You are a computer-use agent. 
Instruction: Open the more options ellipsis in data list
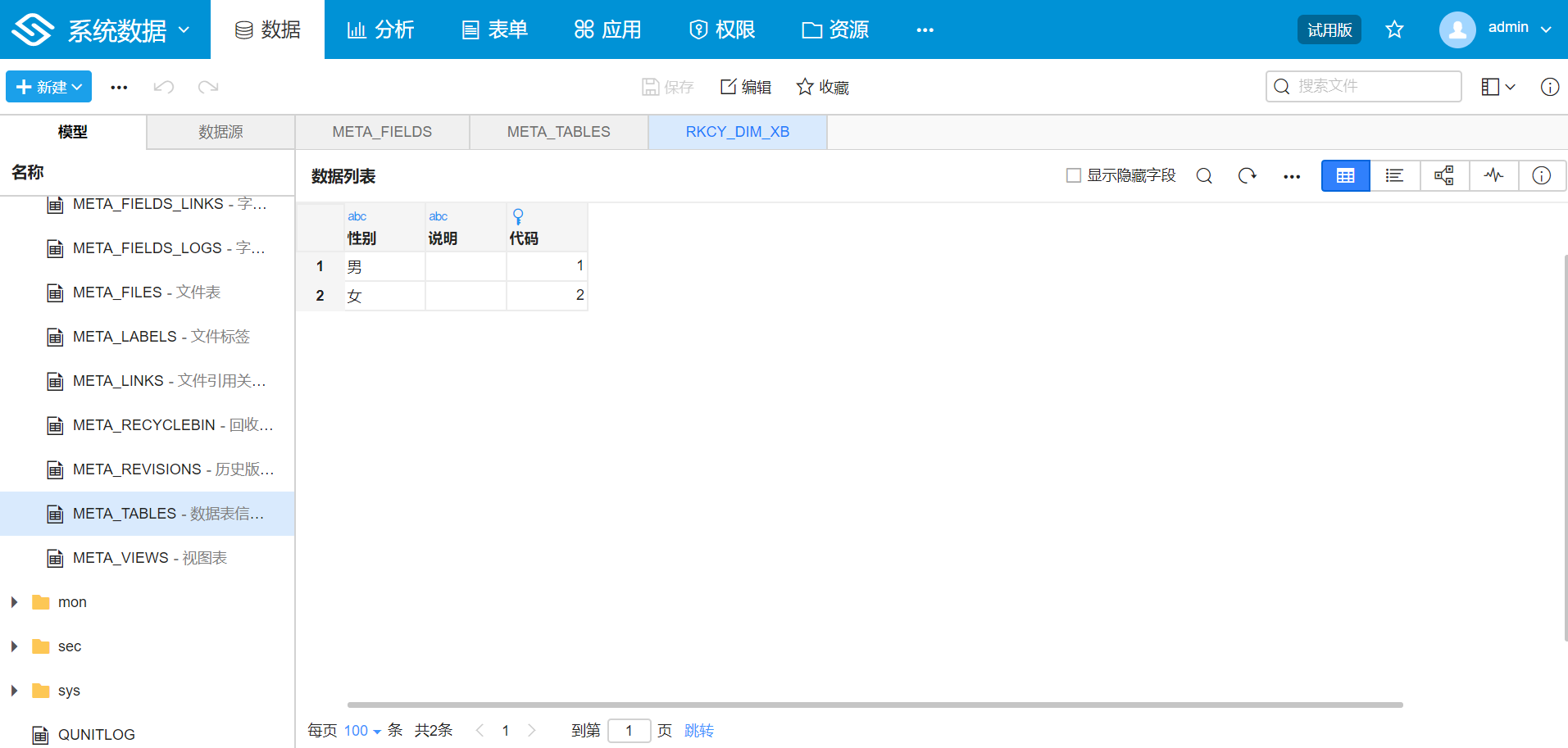(1292, 176)
